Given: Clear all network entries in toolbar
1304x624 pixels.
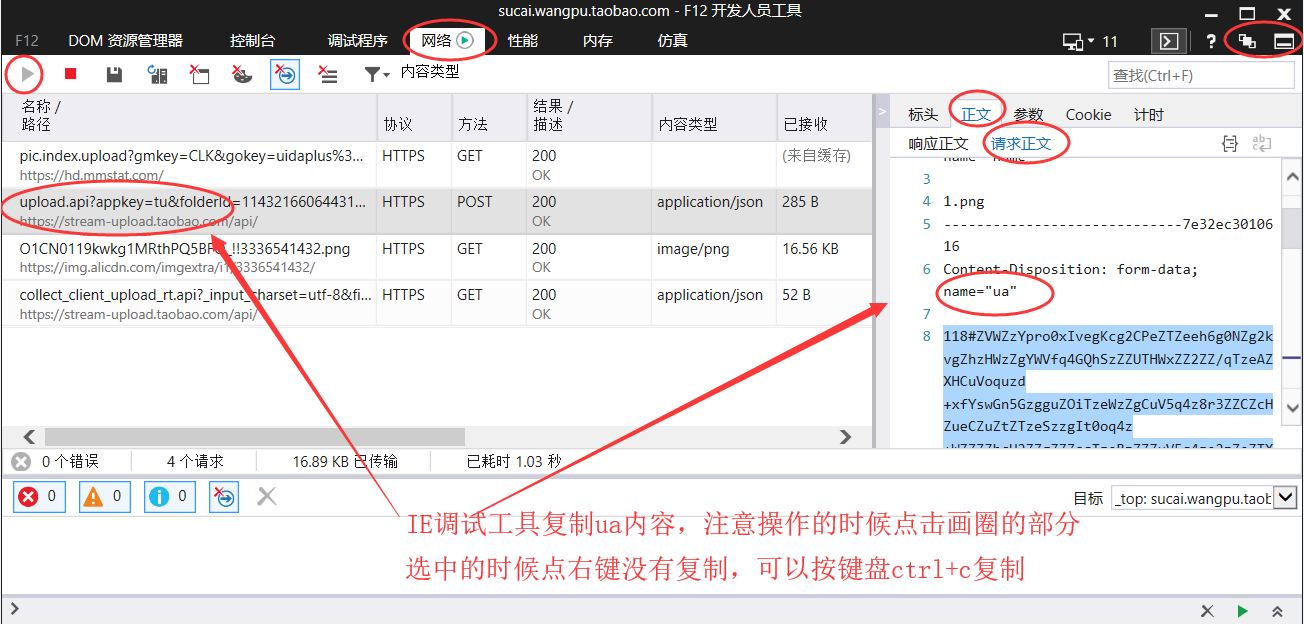Looking at the screenshot, I should pyautogui.click(x=327, y=74).
